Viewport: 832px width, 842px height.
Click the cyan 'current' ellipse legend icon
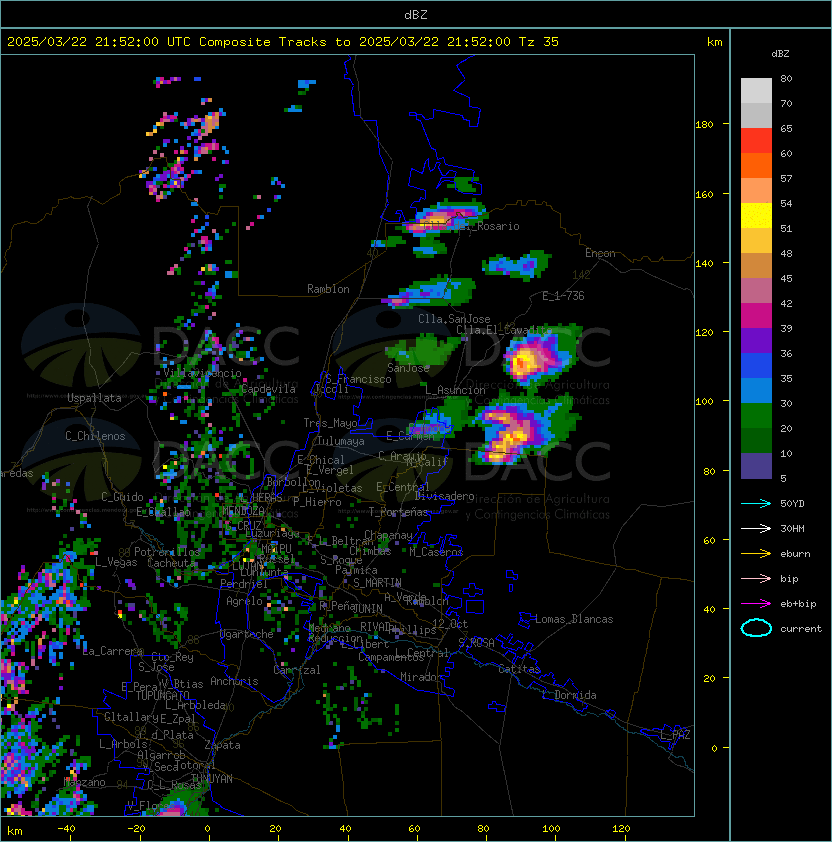[756, 628]
